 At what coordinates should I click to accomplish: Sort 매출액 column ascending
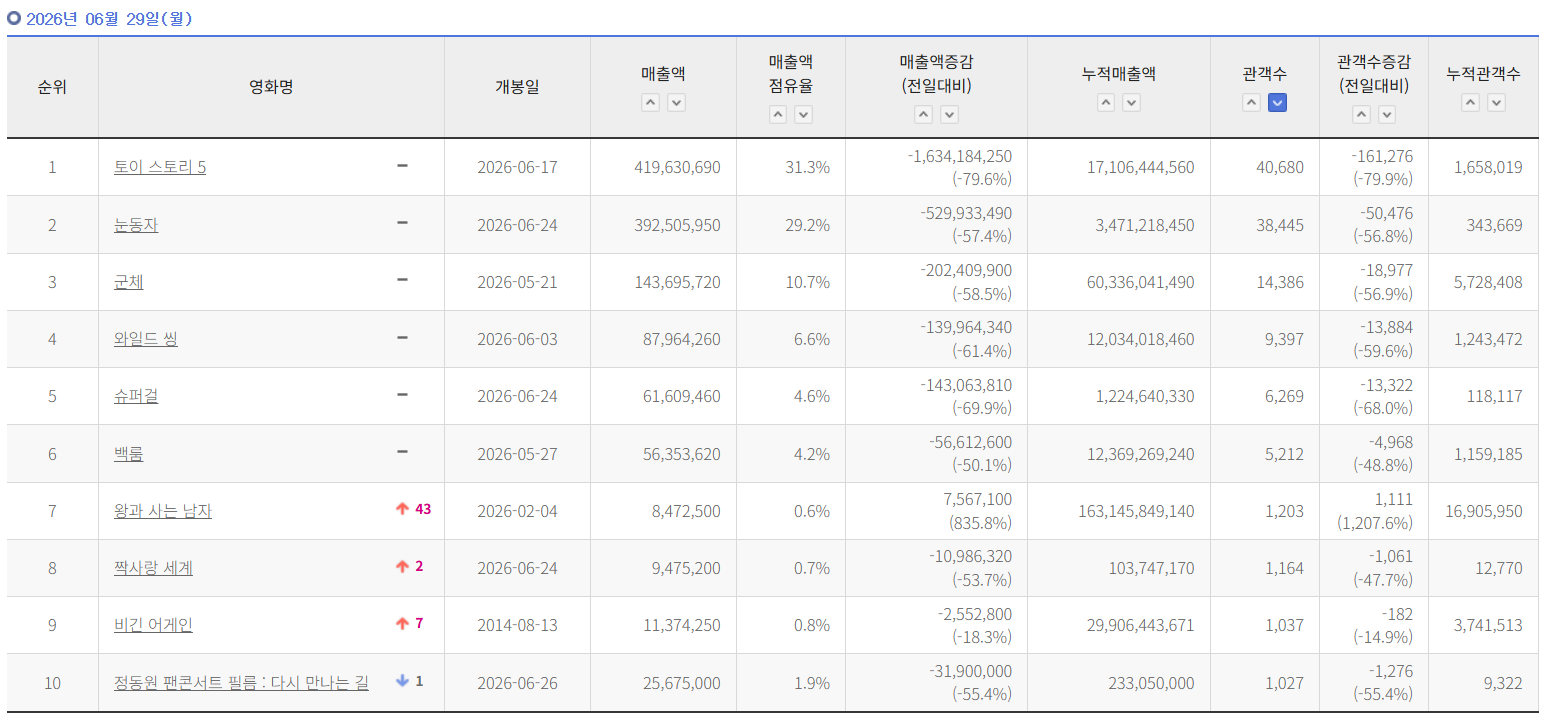coord(651,102)
